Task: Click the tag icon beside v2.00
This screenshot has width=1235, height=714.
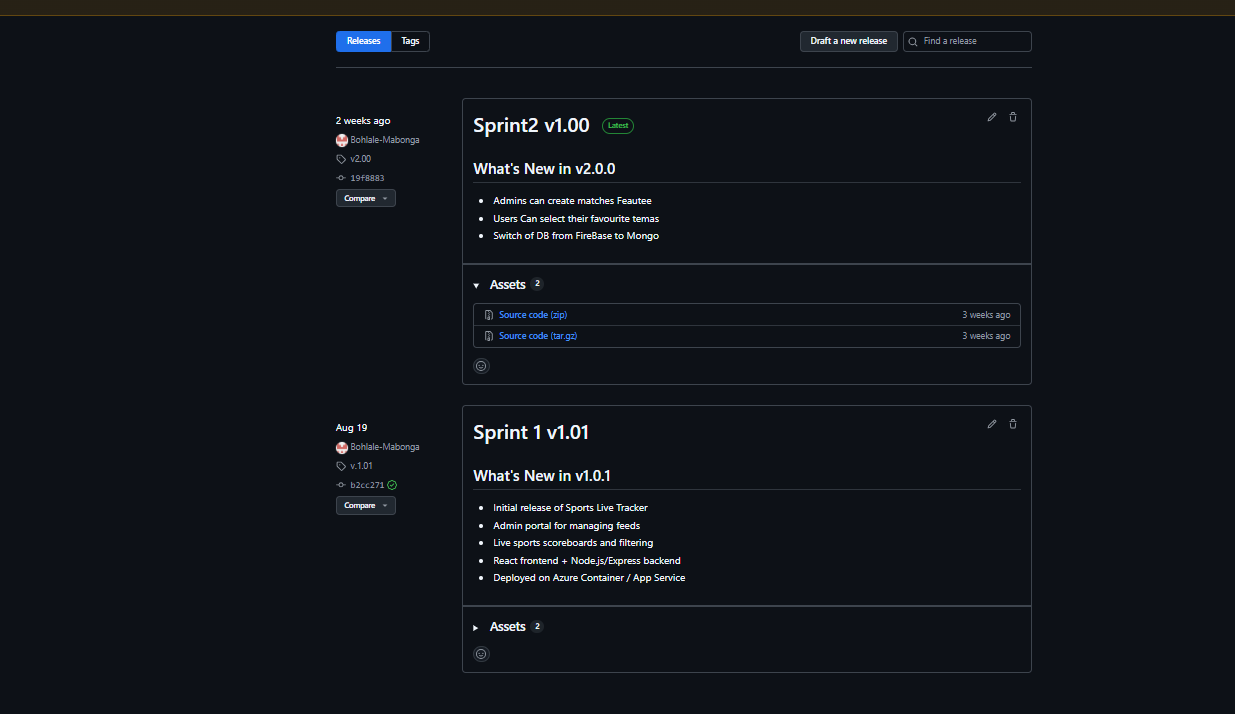Action: [340, 158]
